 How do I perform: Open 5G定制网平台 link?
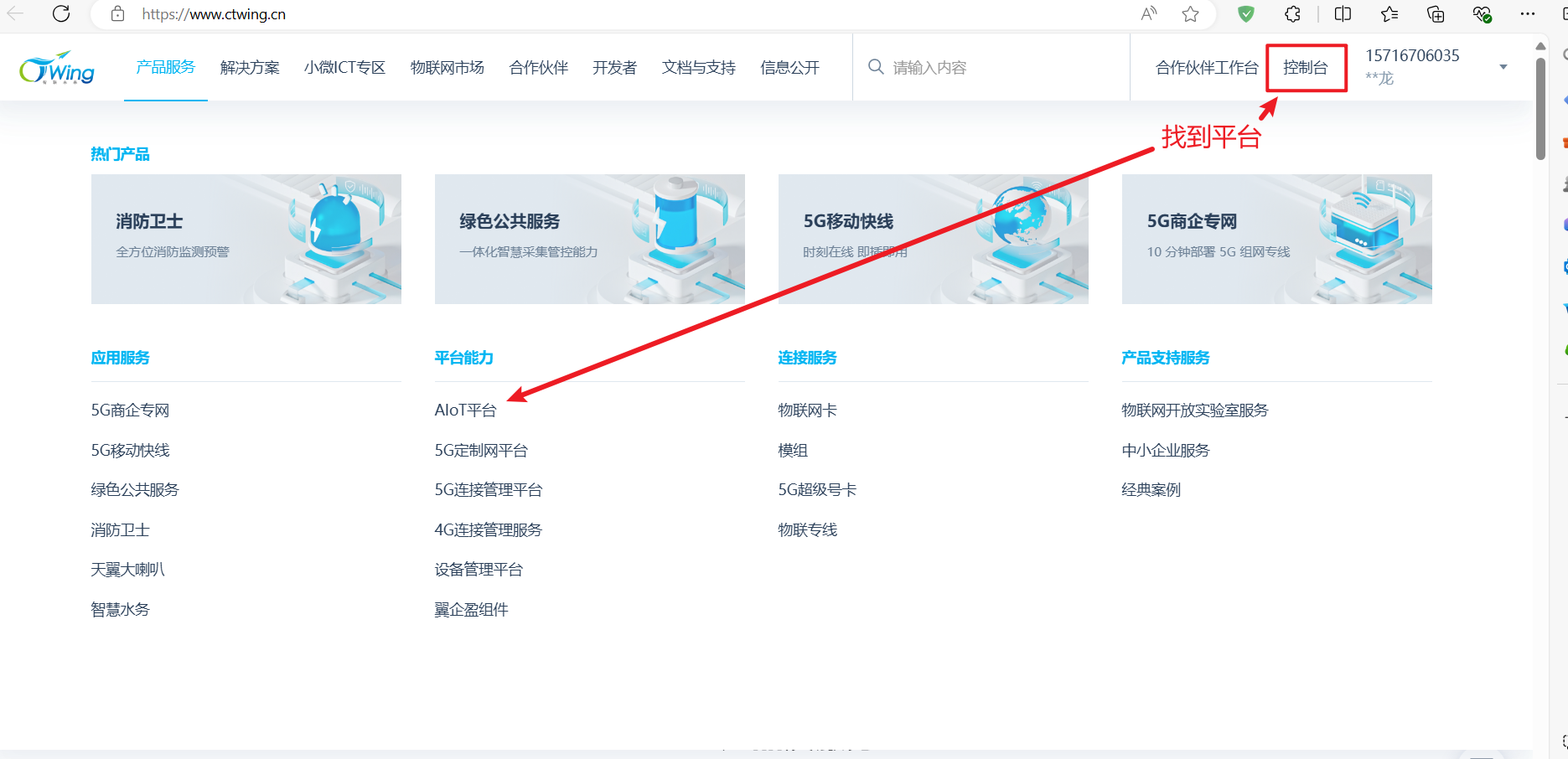coord(481,451)
